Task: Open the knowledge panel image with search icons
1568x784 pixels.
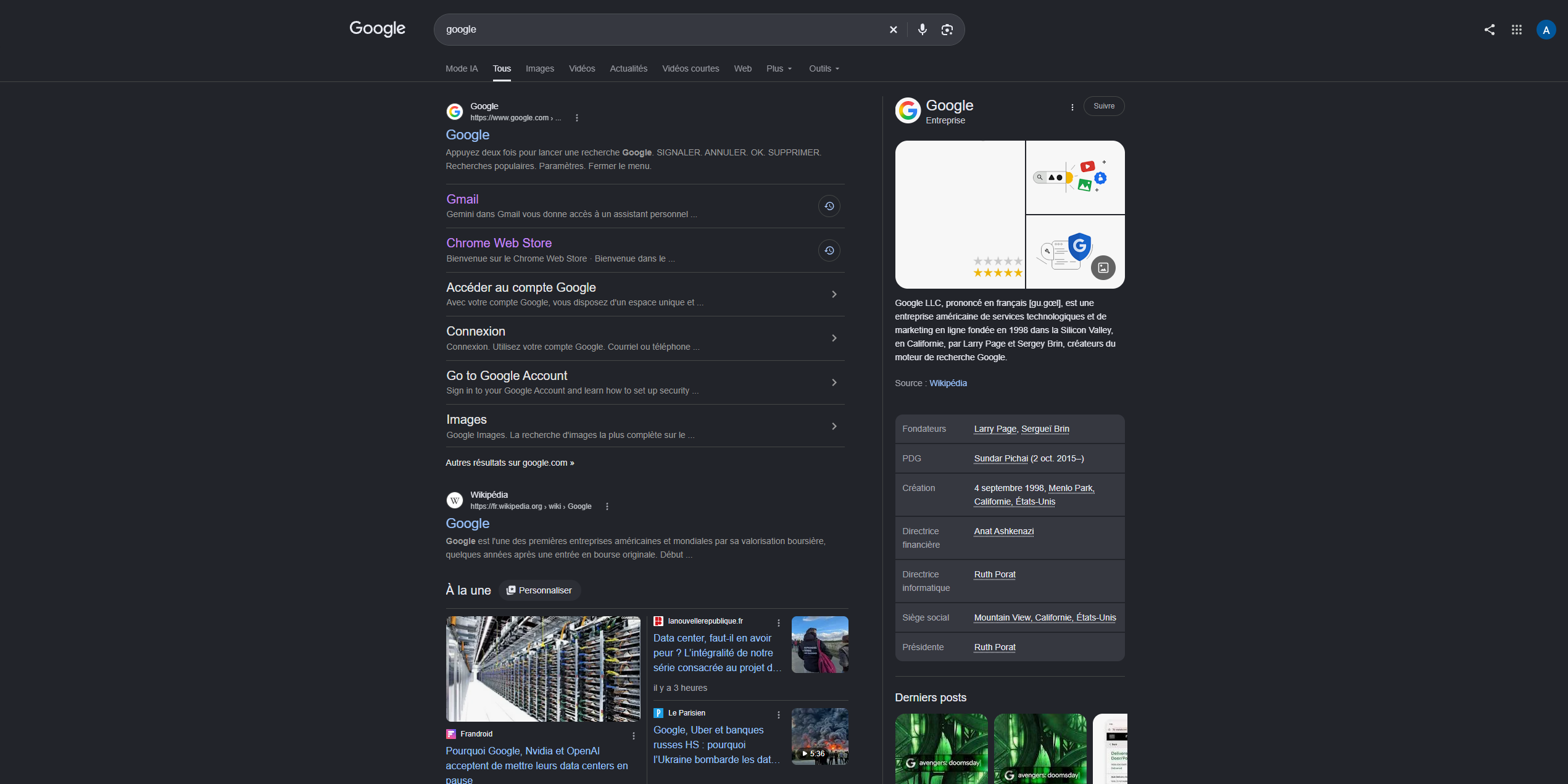Action: [1075, 178]
